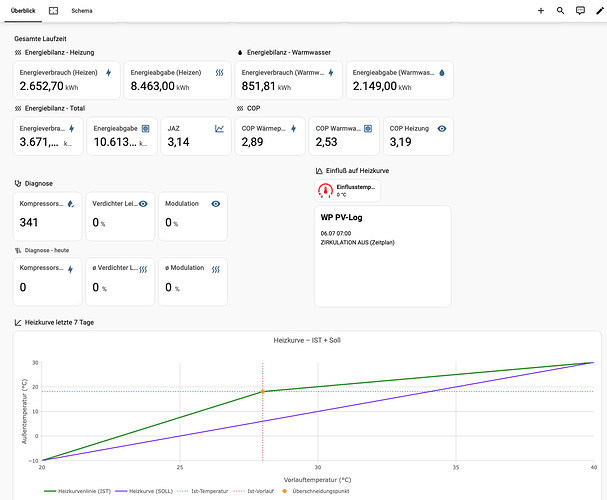Viewport: 607px width, 500px height.
Task: Click the heat waves icon on Energieabgabe (Heizen)
Action: pyautogui.click(x=219, y=73)
